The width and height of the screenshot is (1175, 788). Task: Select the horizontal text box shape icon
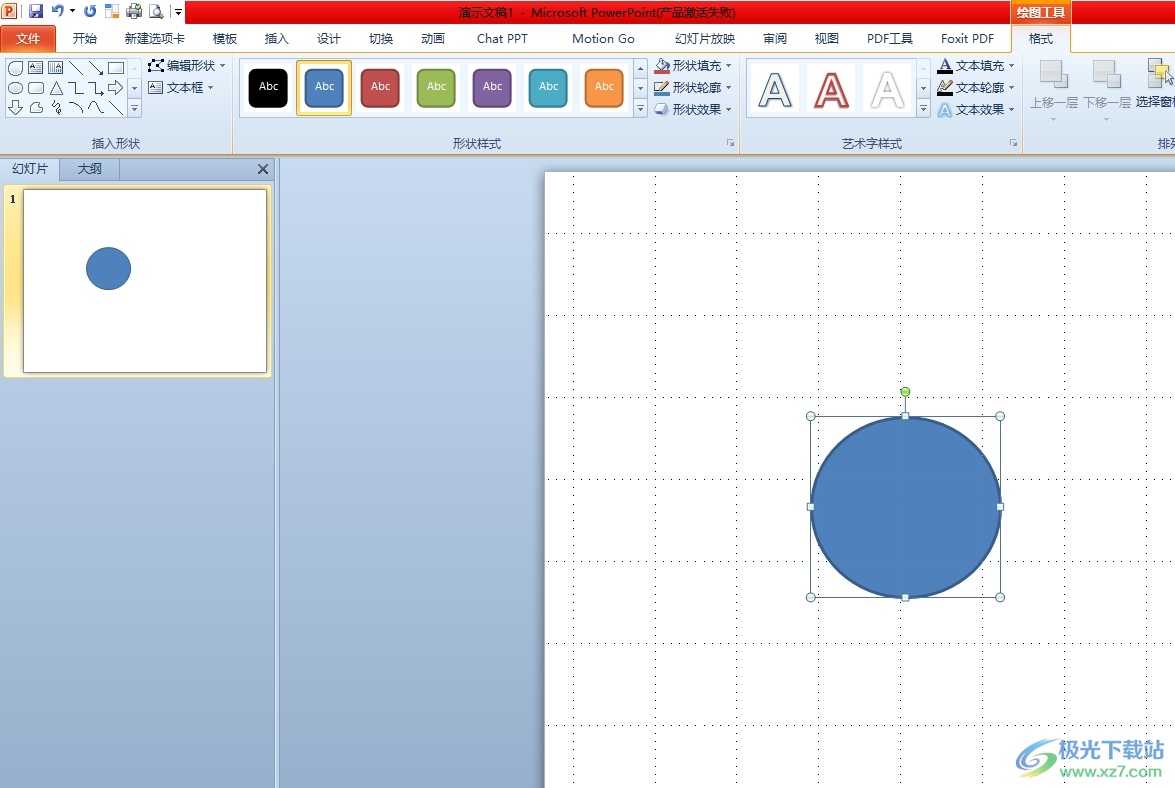(35, 67)
